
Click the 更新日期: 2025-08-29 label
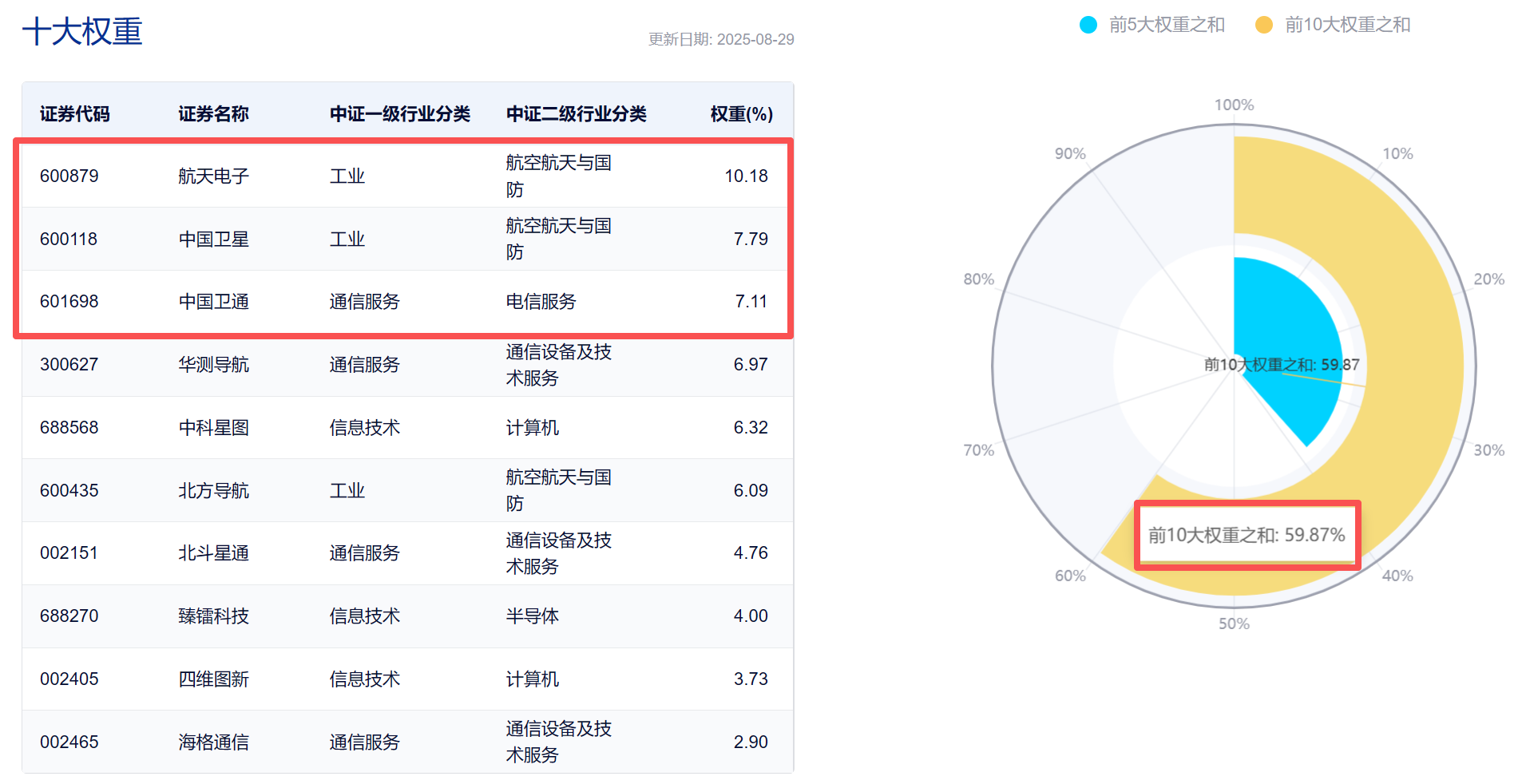(721, 39)
